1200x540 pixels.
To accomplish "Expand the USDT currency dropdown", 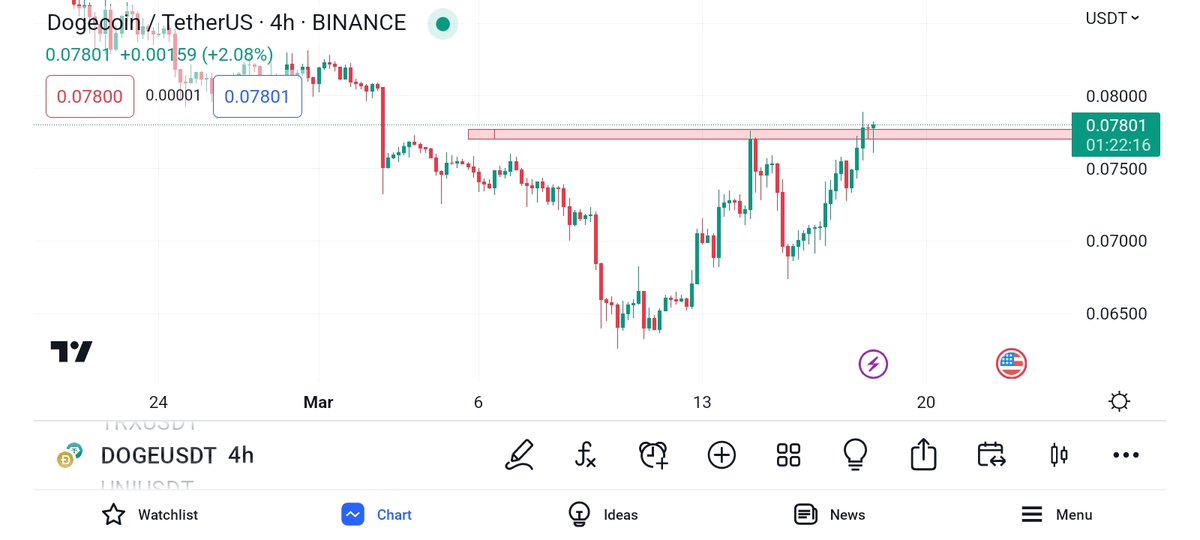I will tap(1112, 18).
